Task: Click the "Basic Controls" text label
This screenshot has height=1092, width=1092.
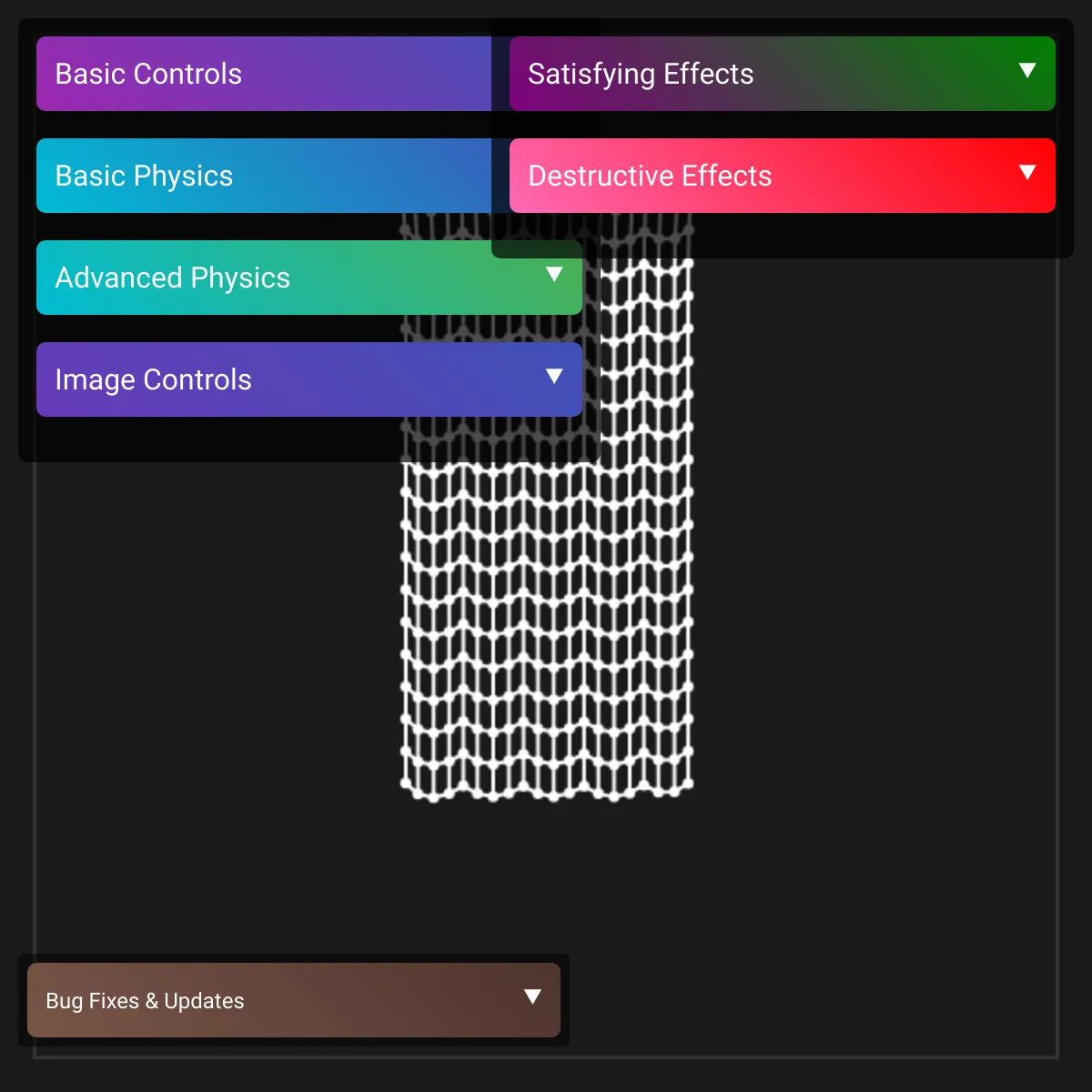Action: tap(148, 74)
